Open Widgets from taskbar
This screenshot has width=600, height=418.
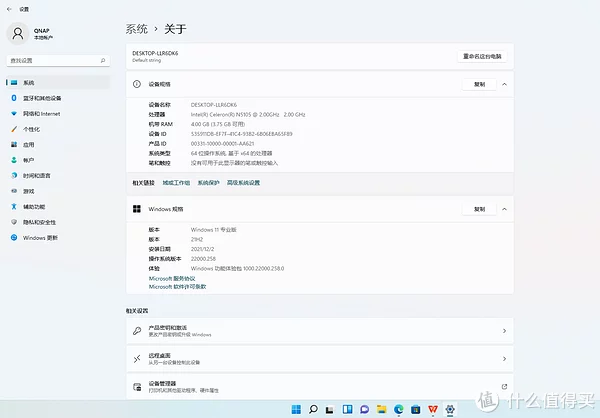coord(347,409)
